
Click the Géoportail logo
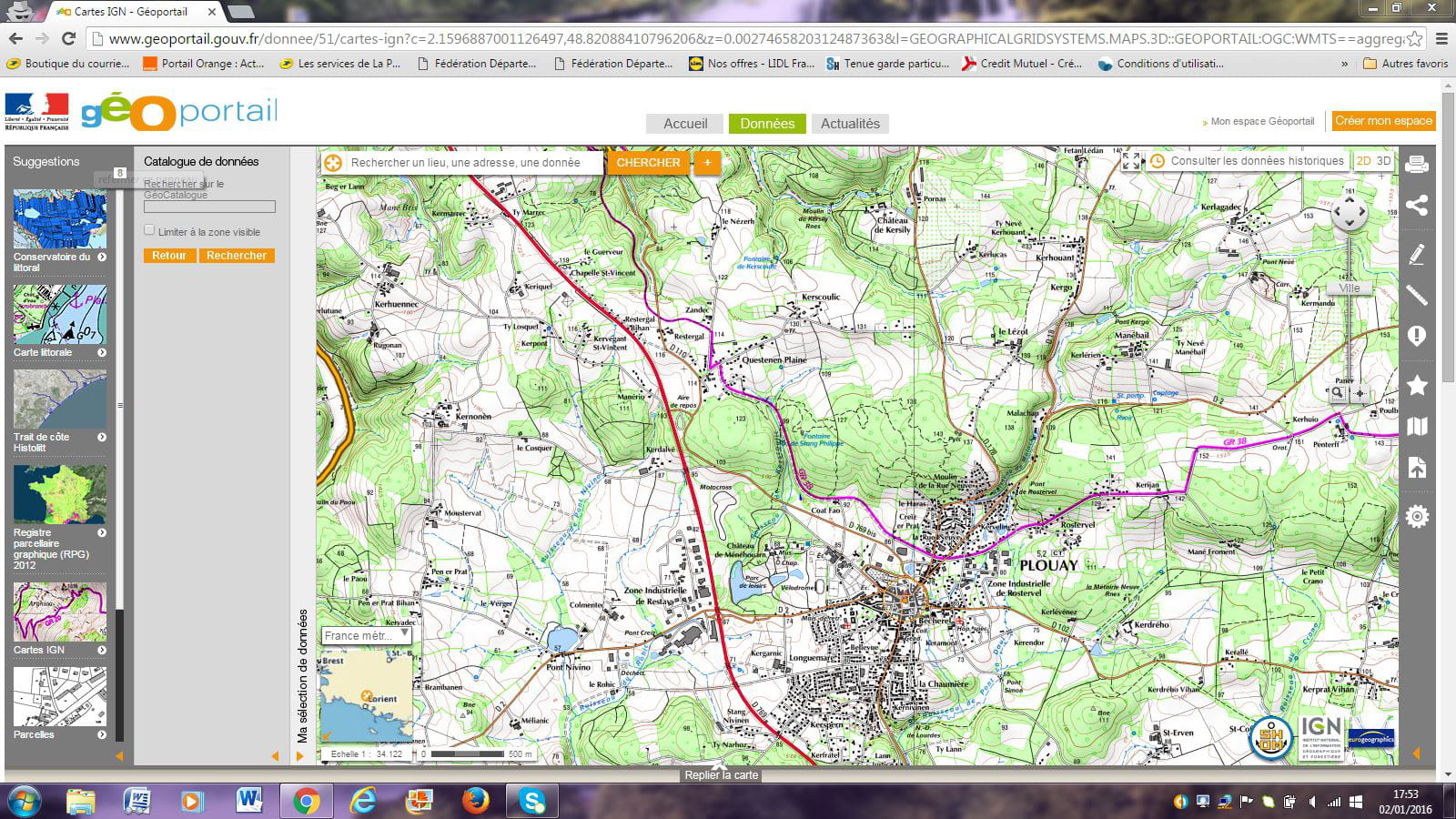coord(178,113)
